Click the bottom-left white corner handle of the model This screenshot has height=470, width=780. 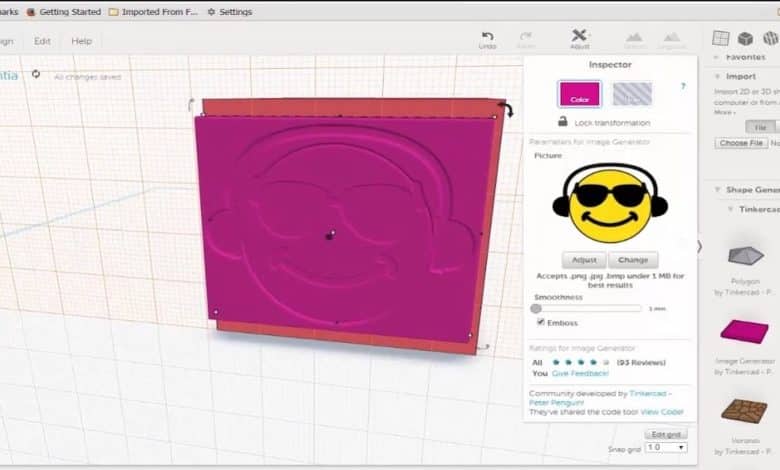point(215,312)
